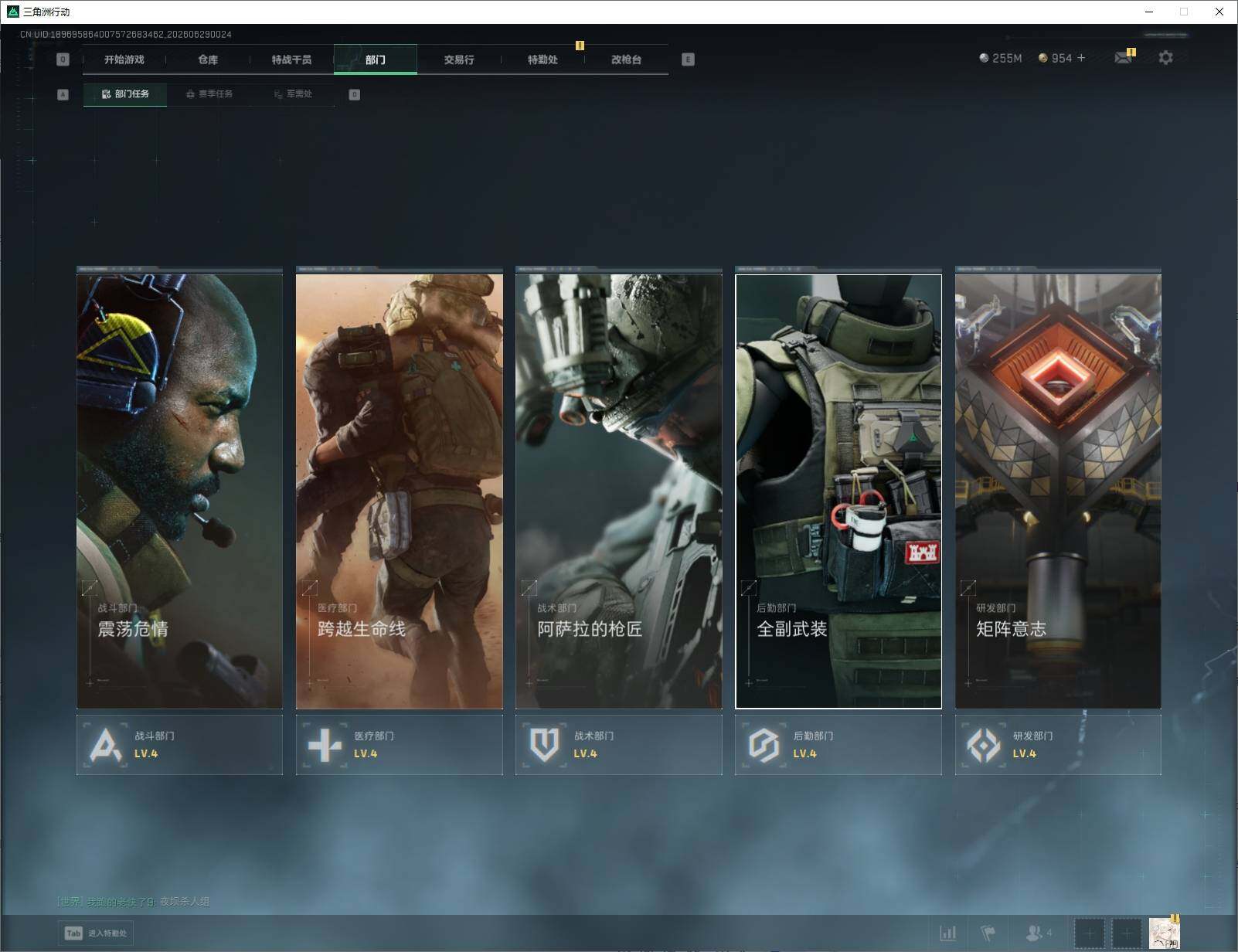1238x952 pixels.
Task: Click the CN UID text at top
Action: click(x=125, y=34)
